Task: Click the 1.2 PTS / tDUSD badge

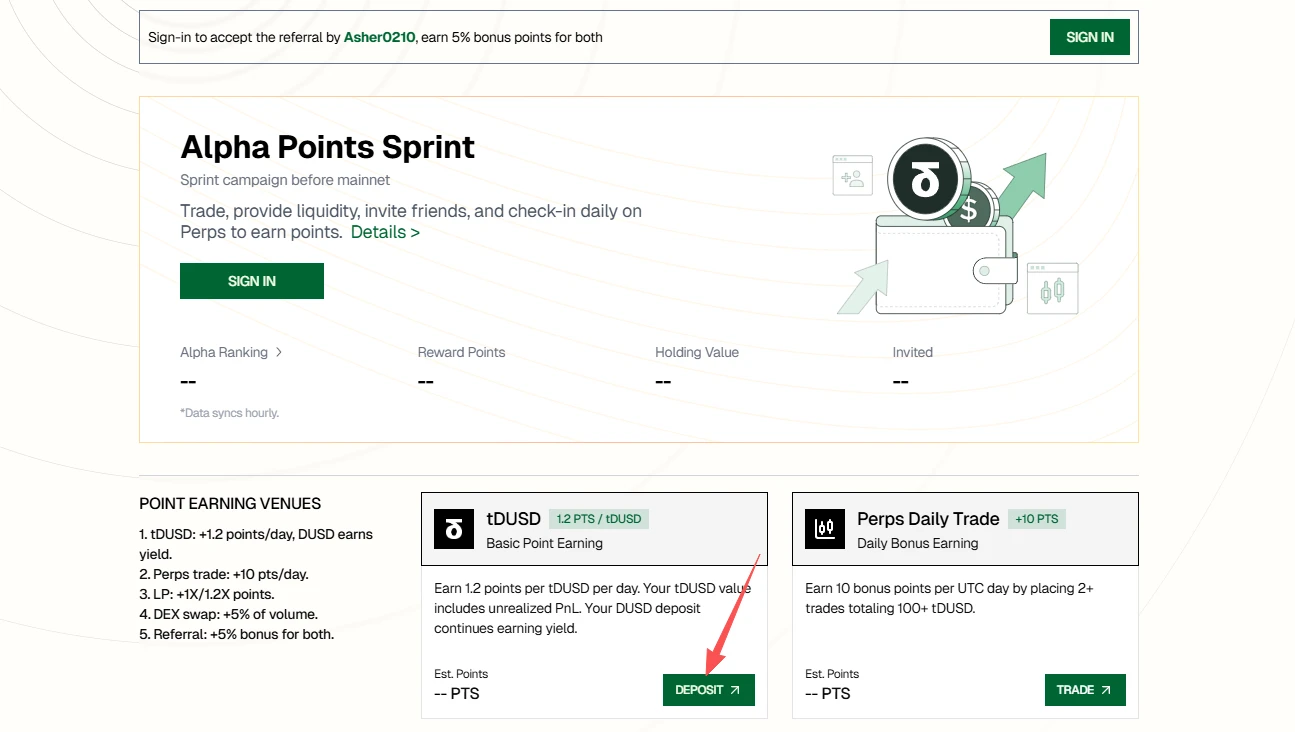Action: point(599,519)
